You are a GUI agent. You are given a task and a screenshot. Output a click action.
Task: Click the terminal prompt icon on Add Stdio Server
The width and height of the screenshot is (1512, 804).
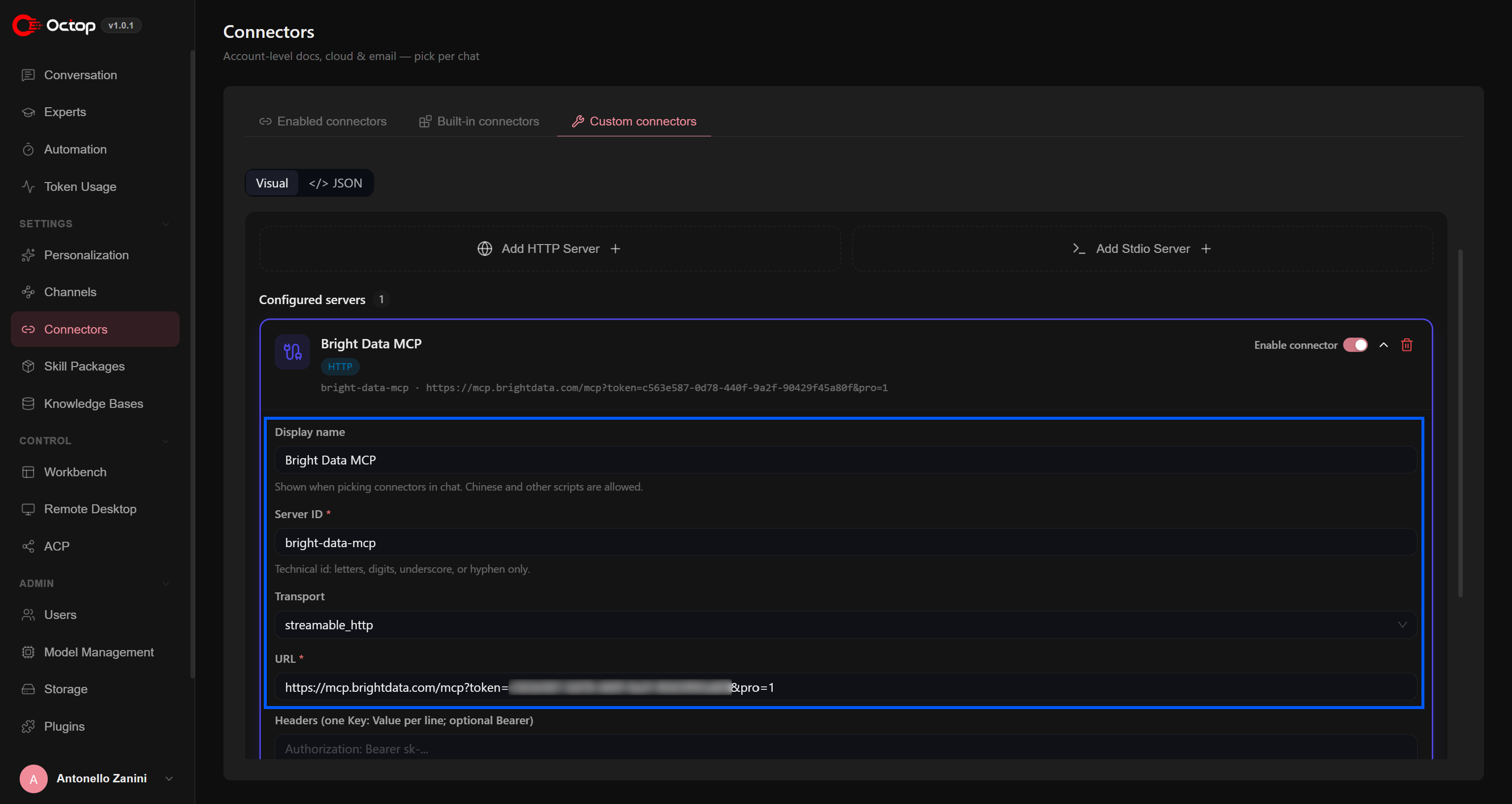(x=1079, y=249)
